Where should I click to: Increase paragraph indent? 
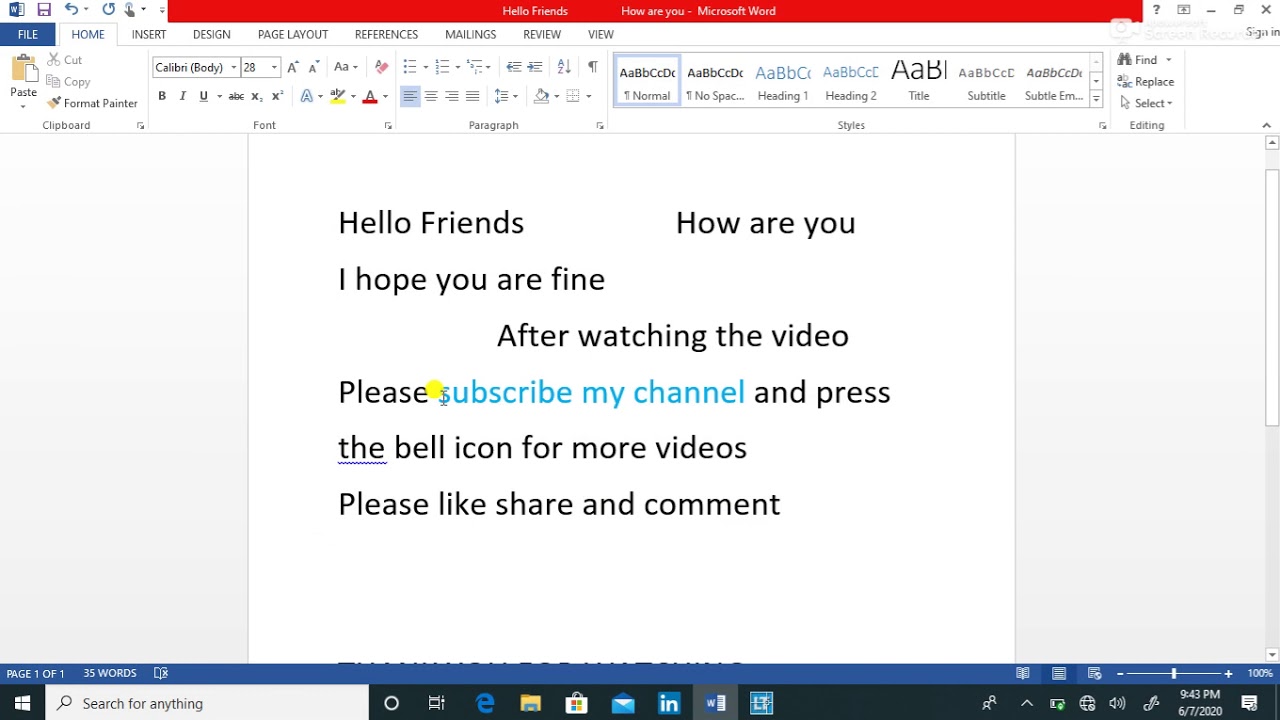click(535, 67)
